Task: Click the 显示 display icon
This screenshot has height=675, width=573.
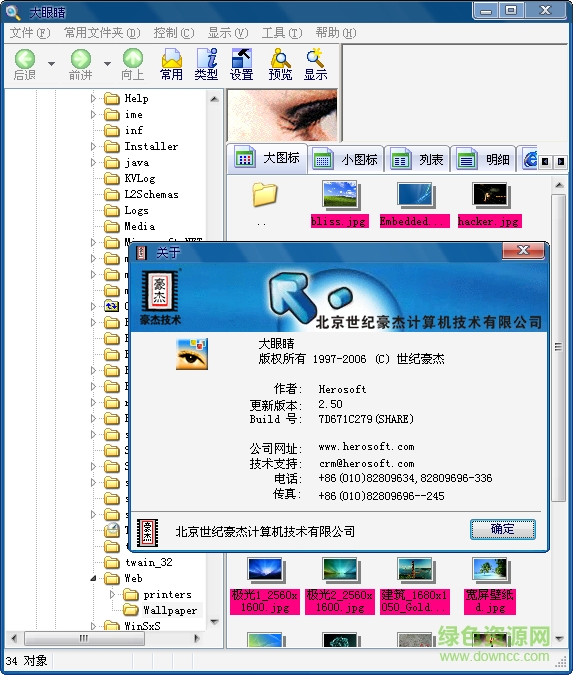Action: tap(316, 65)
